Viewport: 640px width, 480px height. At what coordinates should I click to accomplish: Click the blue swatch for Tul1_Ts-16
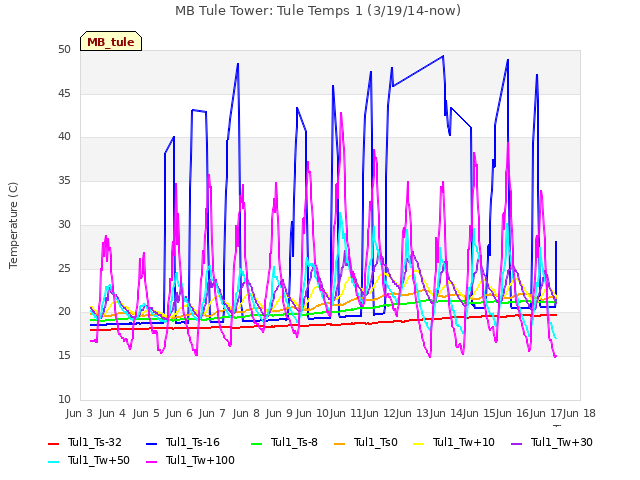151,443
